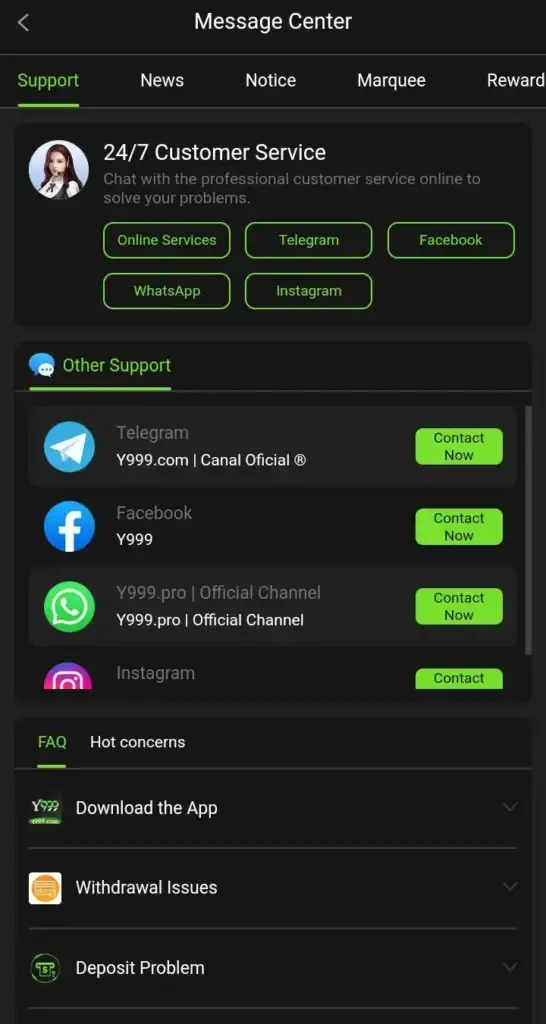Click Contact Now for Telegram

[x=459, y=447]
